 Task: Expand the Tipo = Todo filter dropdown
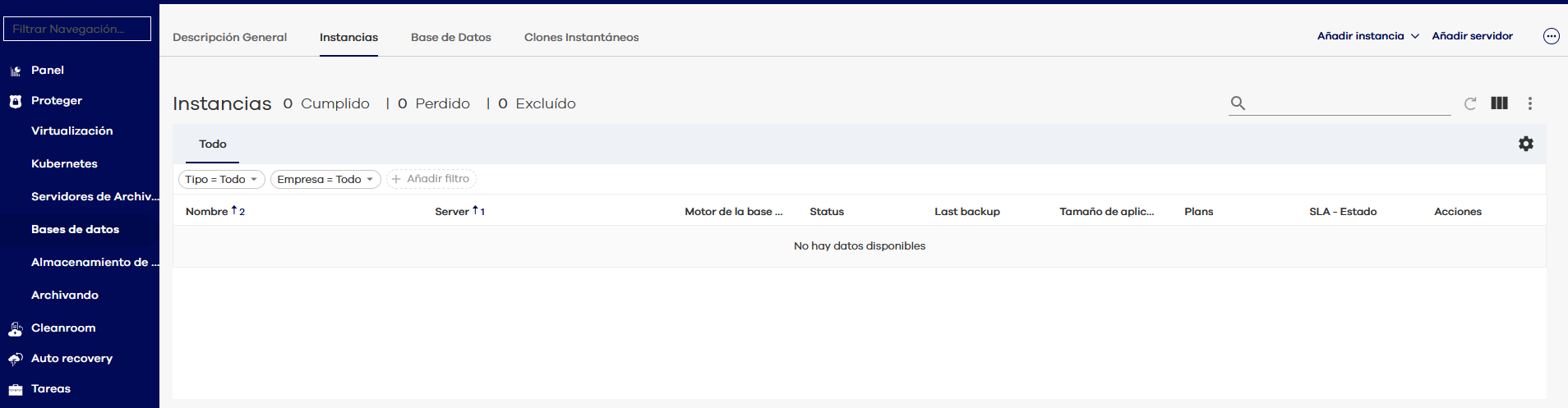pos(254,179)
